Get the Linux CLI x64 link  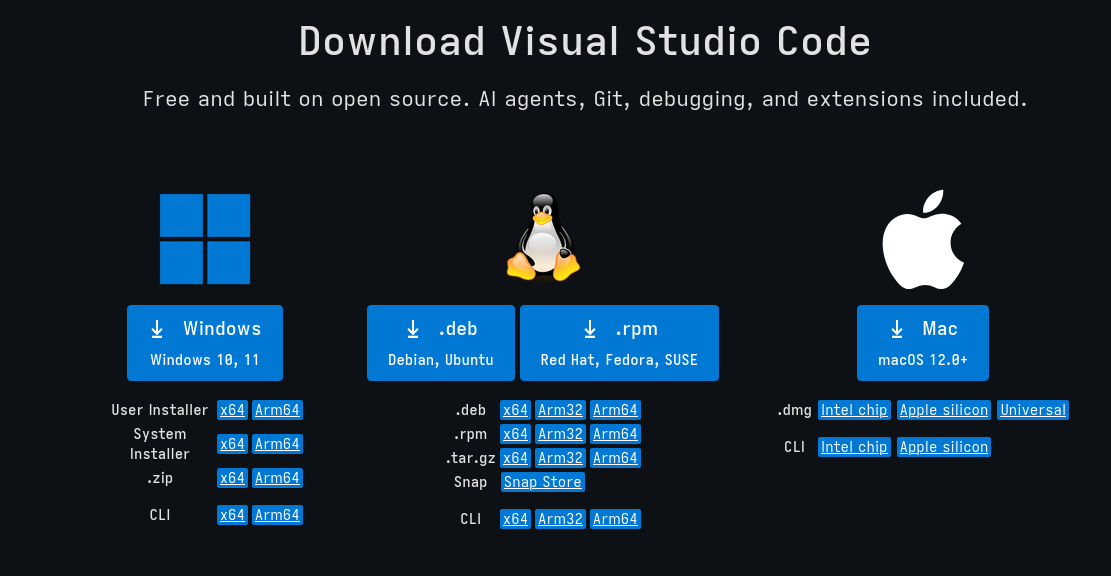515,519
